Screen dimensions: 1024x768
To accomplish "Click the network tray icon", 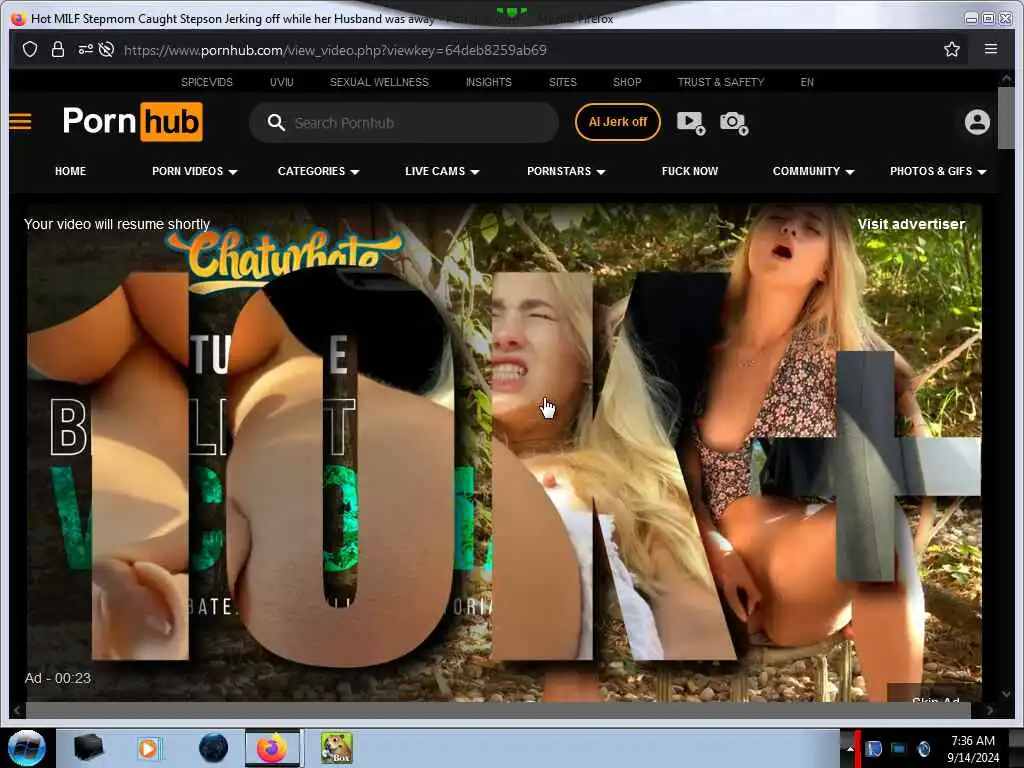I will click(x=899, y=749).
